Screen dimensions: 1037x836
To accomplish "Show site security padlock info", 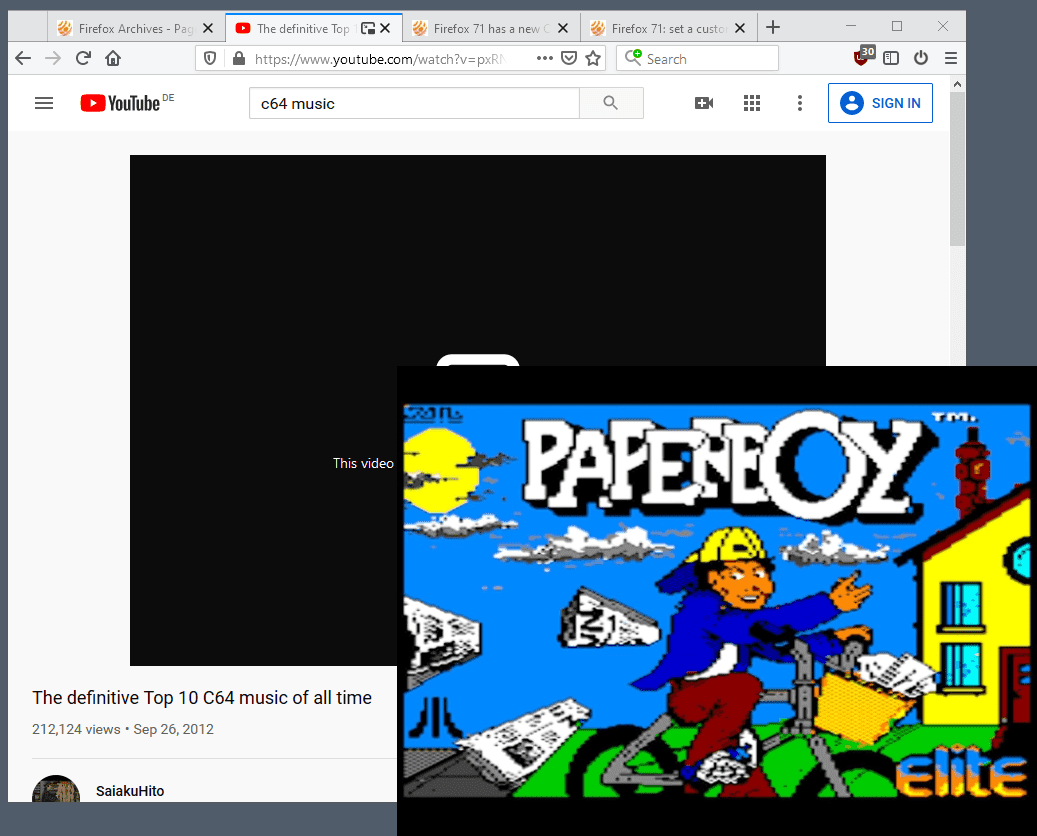I will 239,58.
